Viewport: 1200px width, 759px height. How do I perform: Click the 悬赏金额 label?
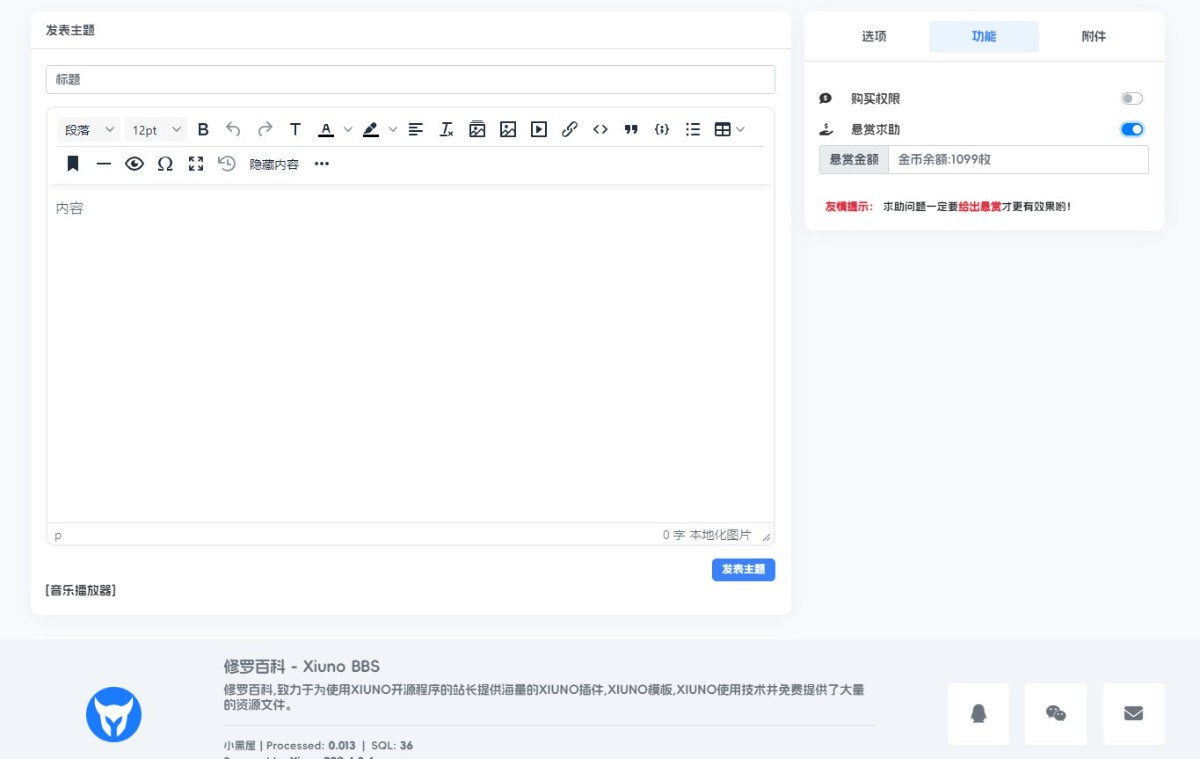point(854,159)
